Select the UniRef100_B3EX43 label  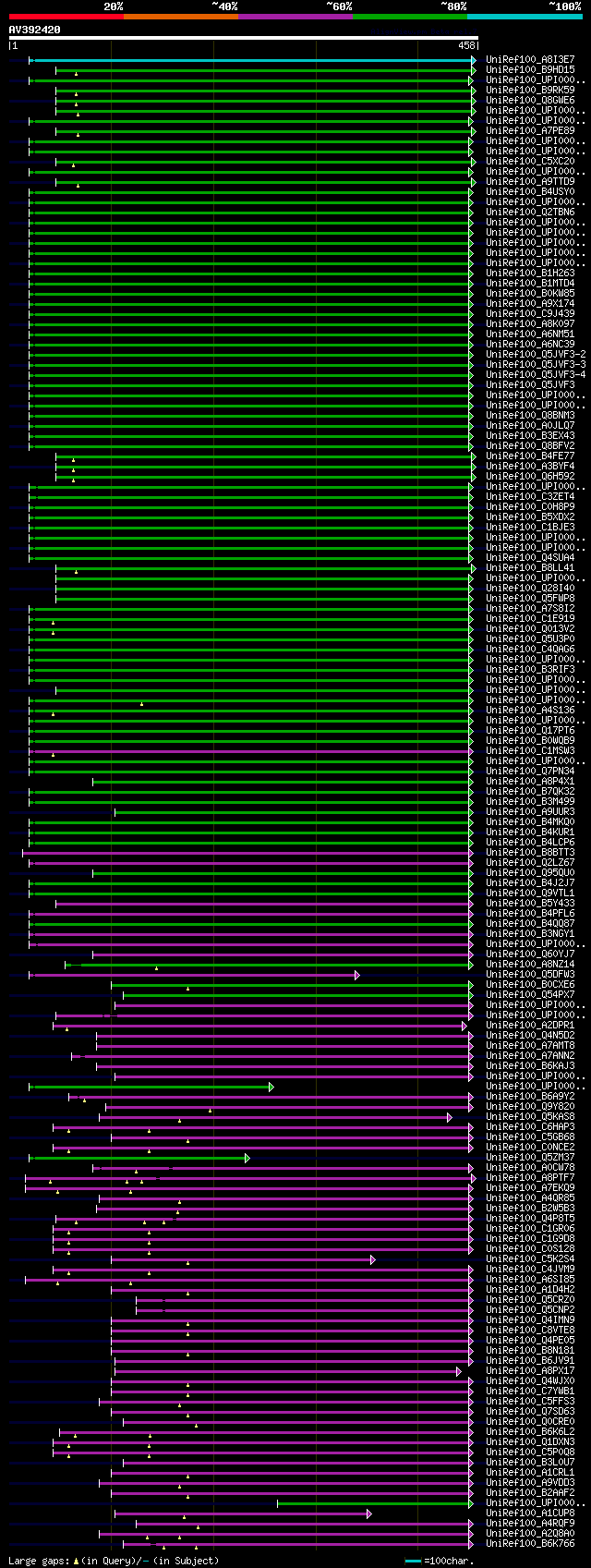(x=530, y=435)
